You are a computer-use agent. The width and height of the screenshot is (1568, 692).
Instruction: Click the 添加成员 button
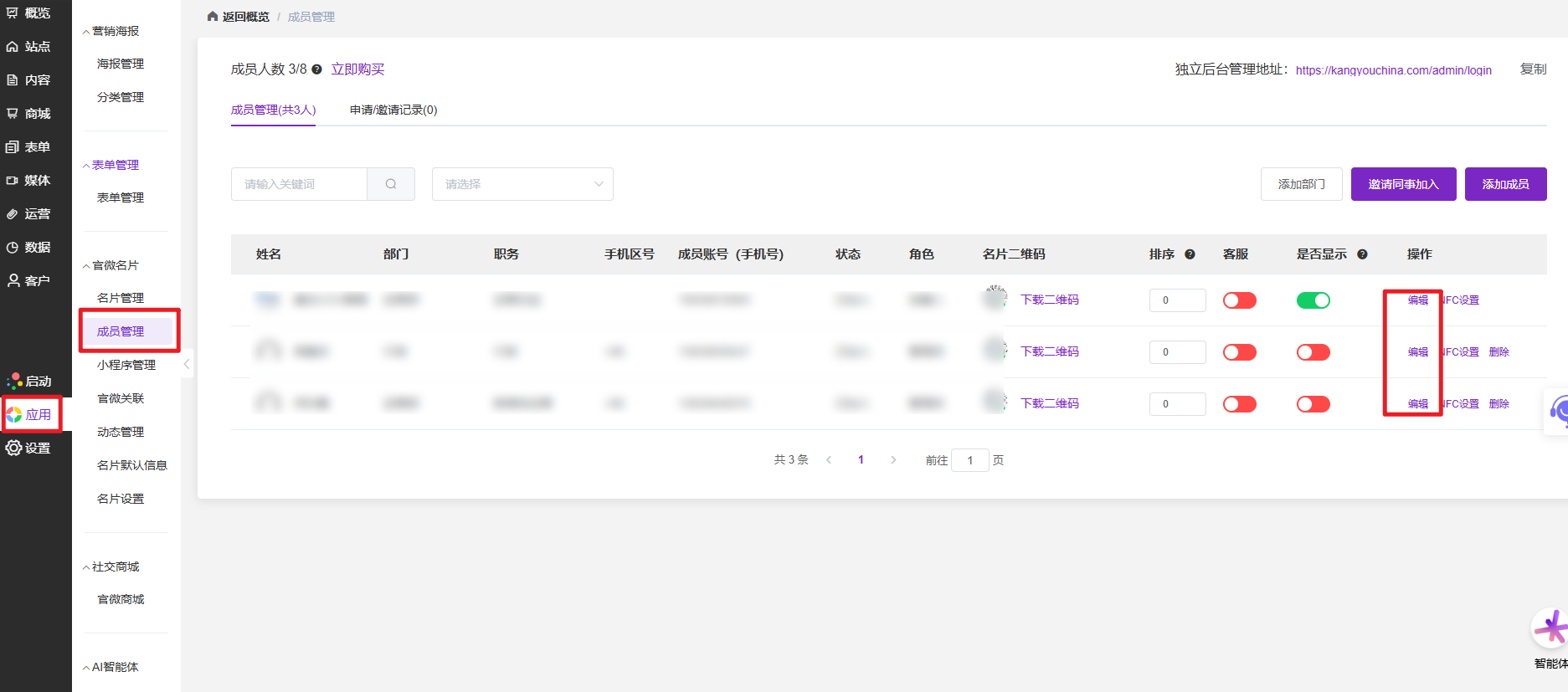click(x=1505, y=184)
